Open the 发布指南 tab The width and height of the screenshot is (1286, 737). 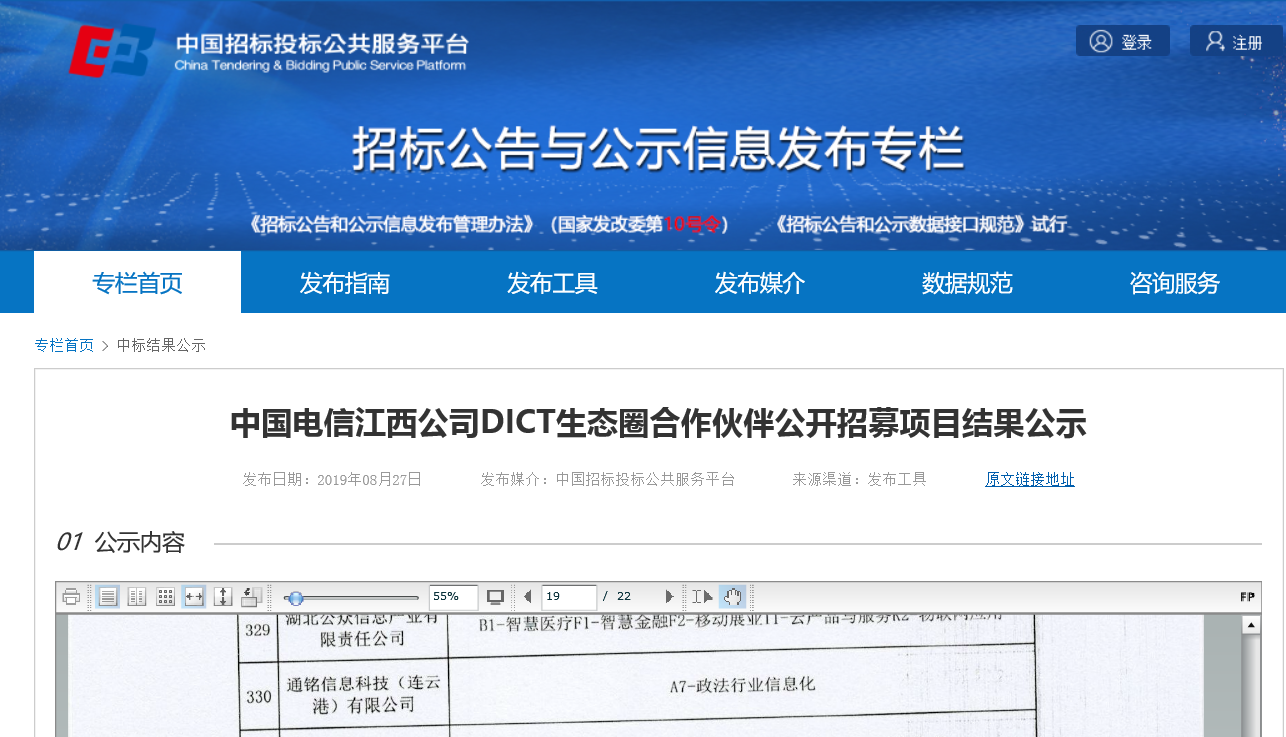(x=344, y=283)
